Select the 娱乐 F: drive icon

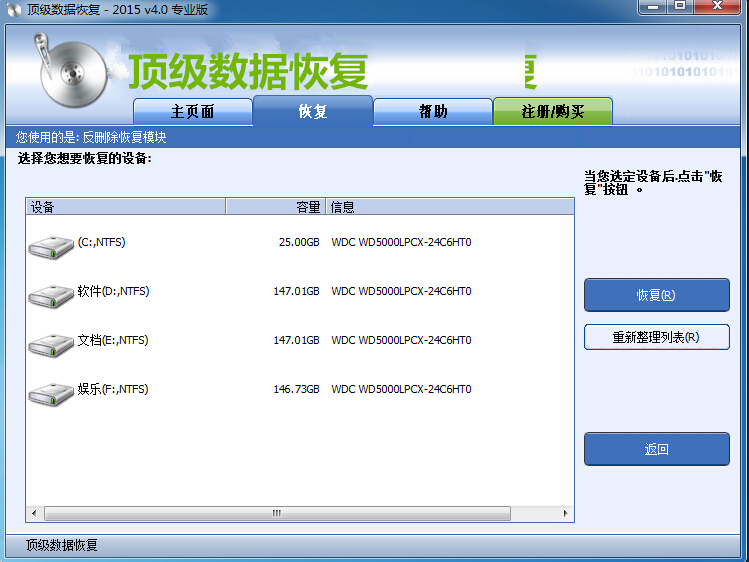pos(51,394)
